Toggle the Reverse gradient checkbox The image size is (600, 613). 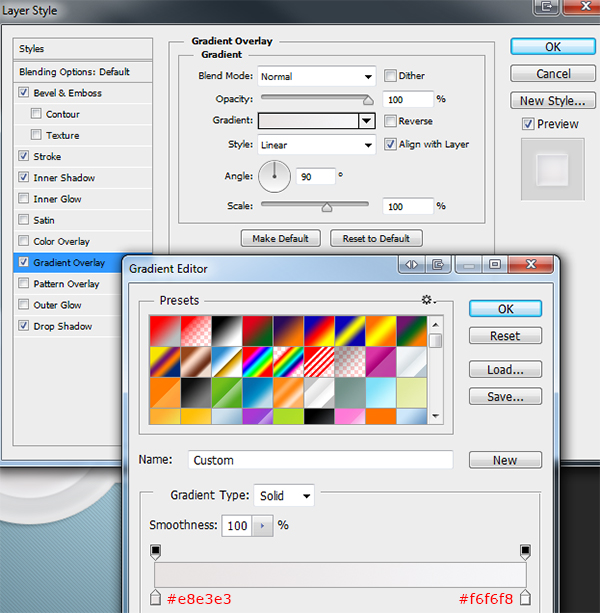click(x=391, y=121)
